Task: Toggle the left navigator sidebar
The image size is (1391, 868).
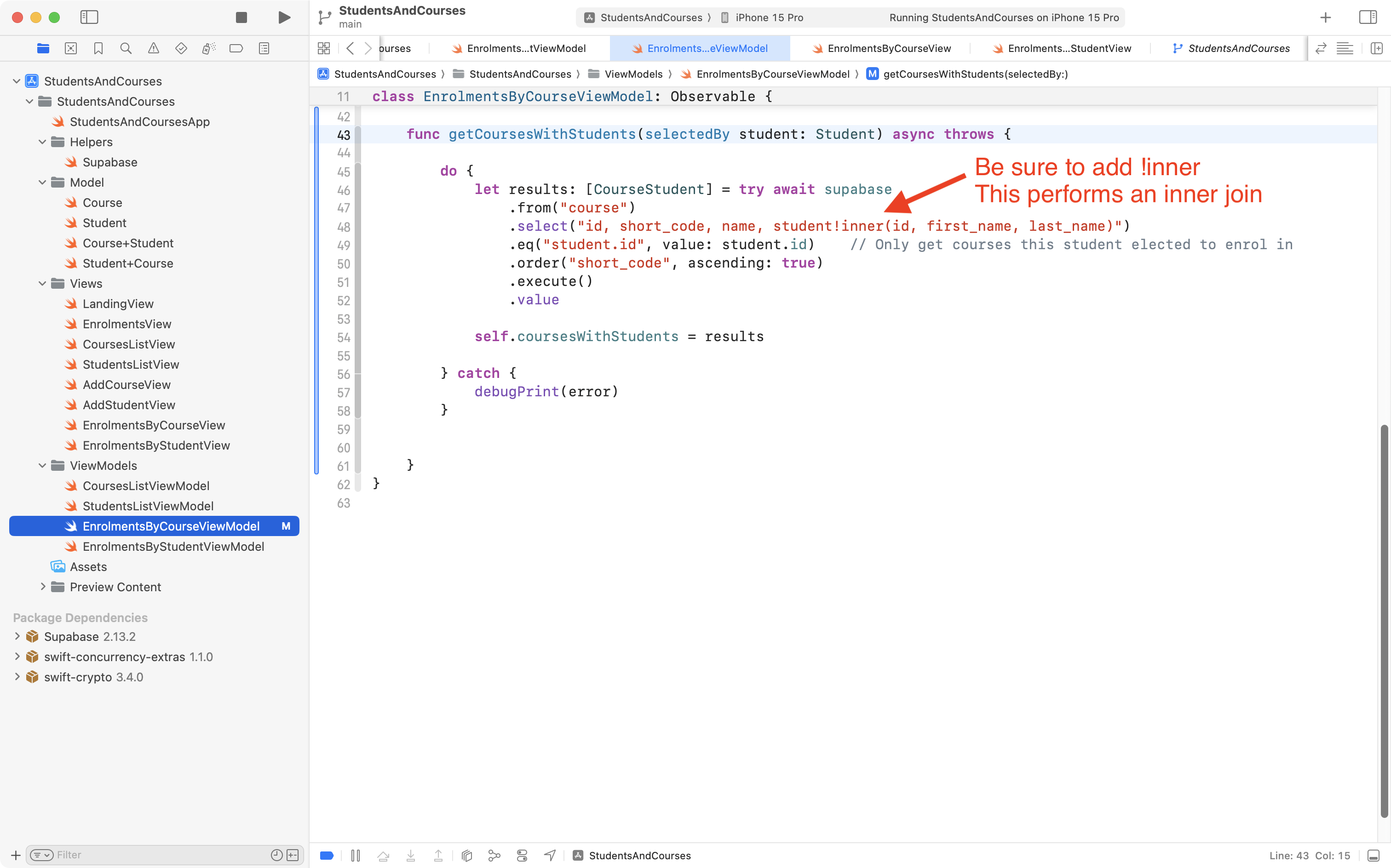Action: tap(90, 17)
